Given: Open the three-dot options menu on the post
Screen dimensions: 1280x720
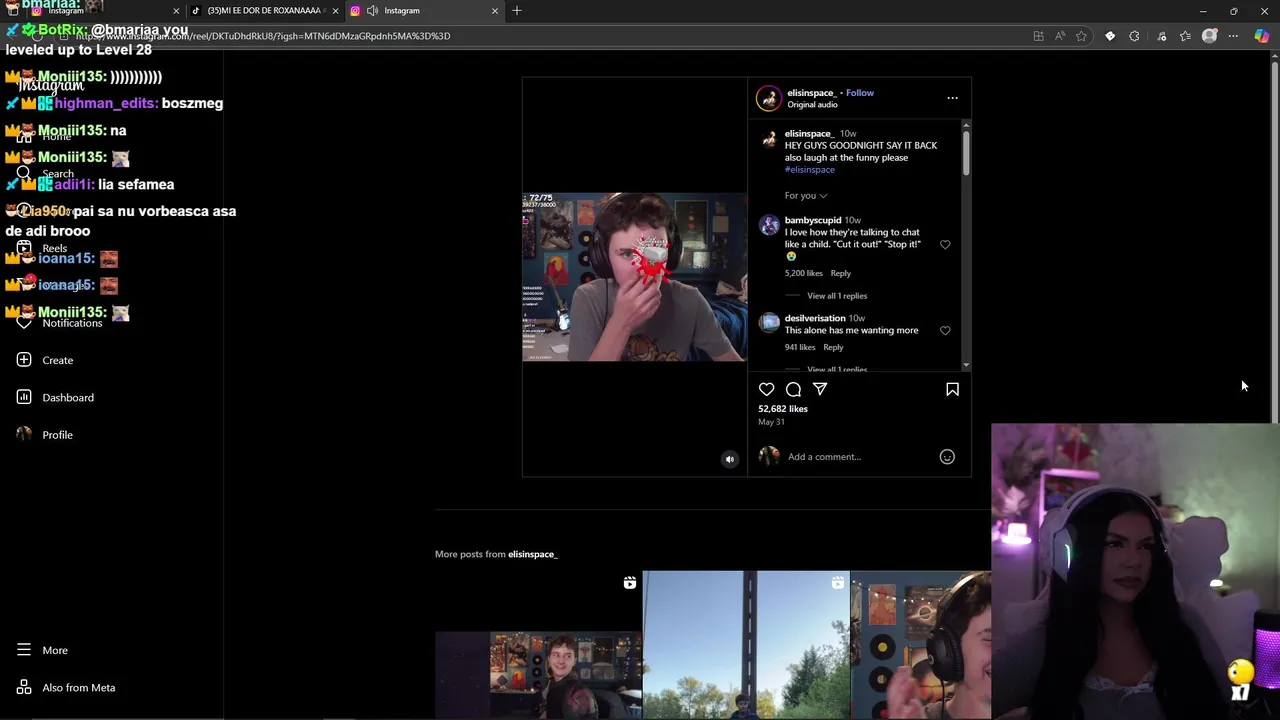Looking at the screenshot, I should tap(952, 98).
